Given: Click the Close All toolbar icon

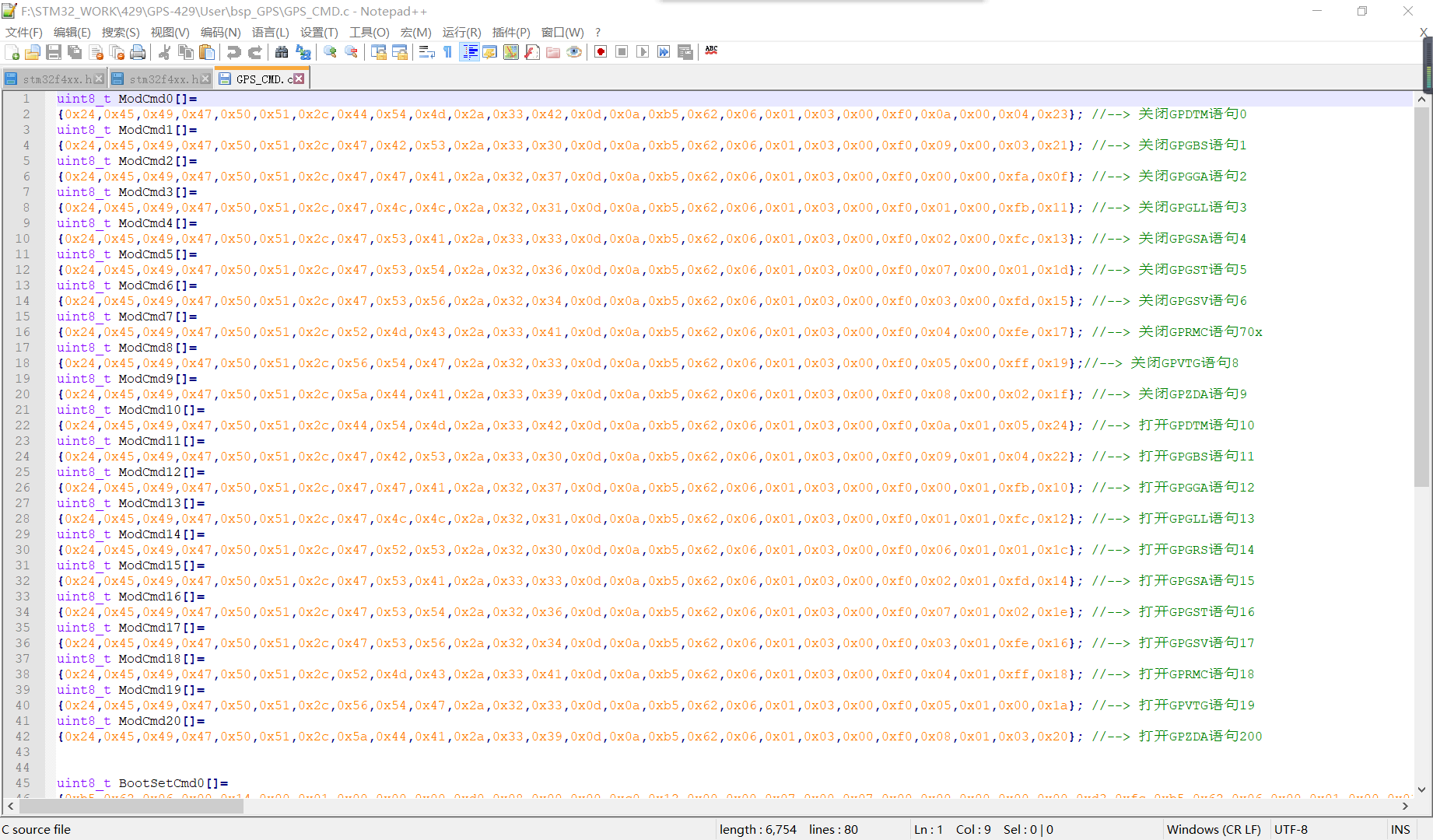Looking at the screenshot, I should coord(117,52).
